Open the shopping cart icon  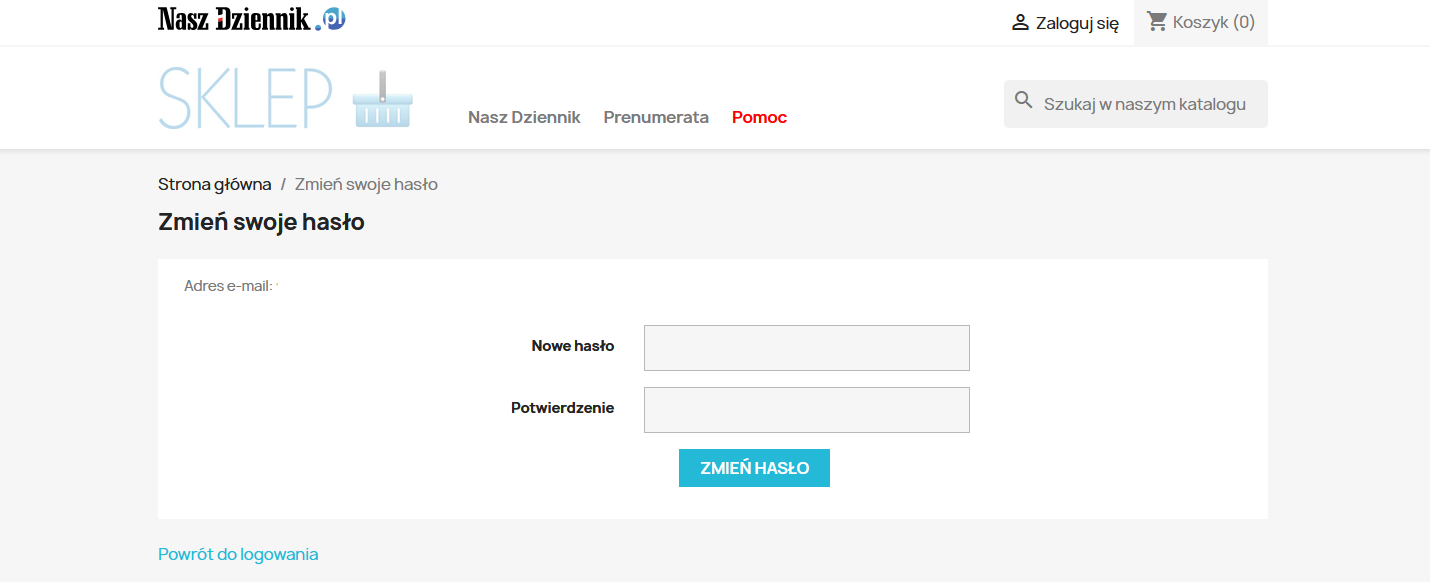click(x=1156, y=21)
